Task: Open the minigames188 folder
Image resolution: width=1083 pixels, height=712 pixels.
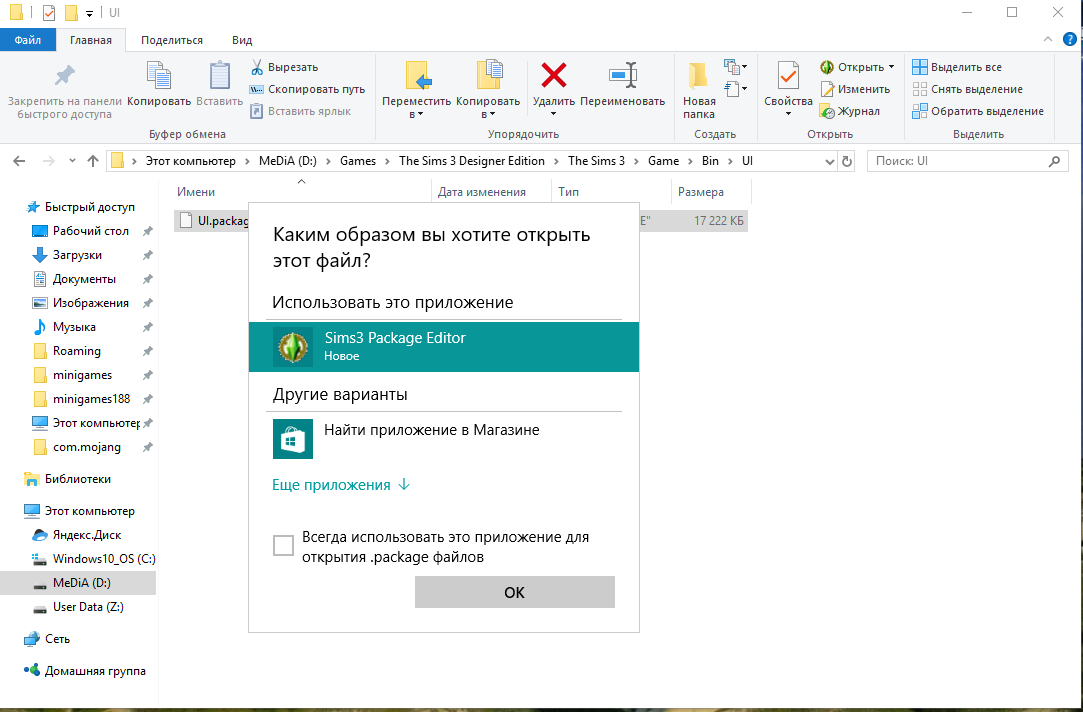Action: [x=82, y=399]
